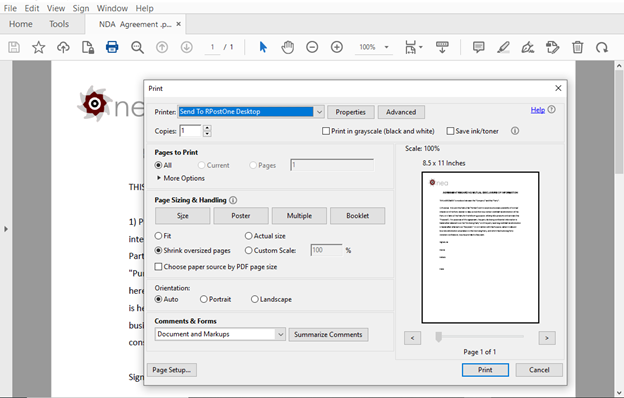
Task: Cancel the Print dialog
Action: point(539,370)
